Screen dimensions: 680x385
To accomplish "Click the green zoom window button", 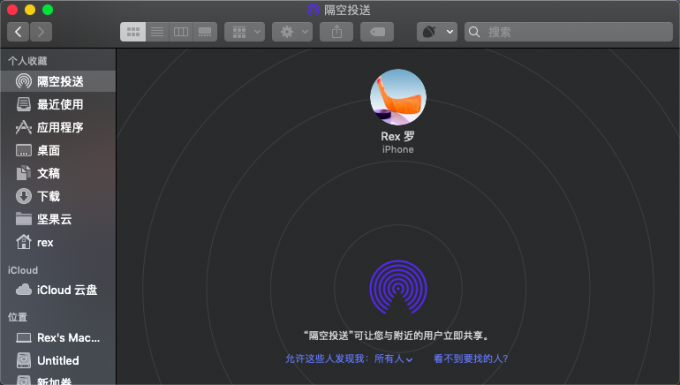I will coord(48,10).
